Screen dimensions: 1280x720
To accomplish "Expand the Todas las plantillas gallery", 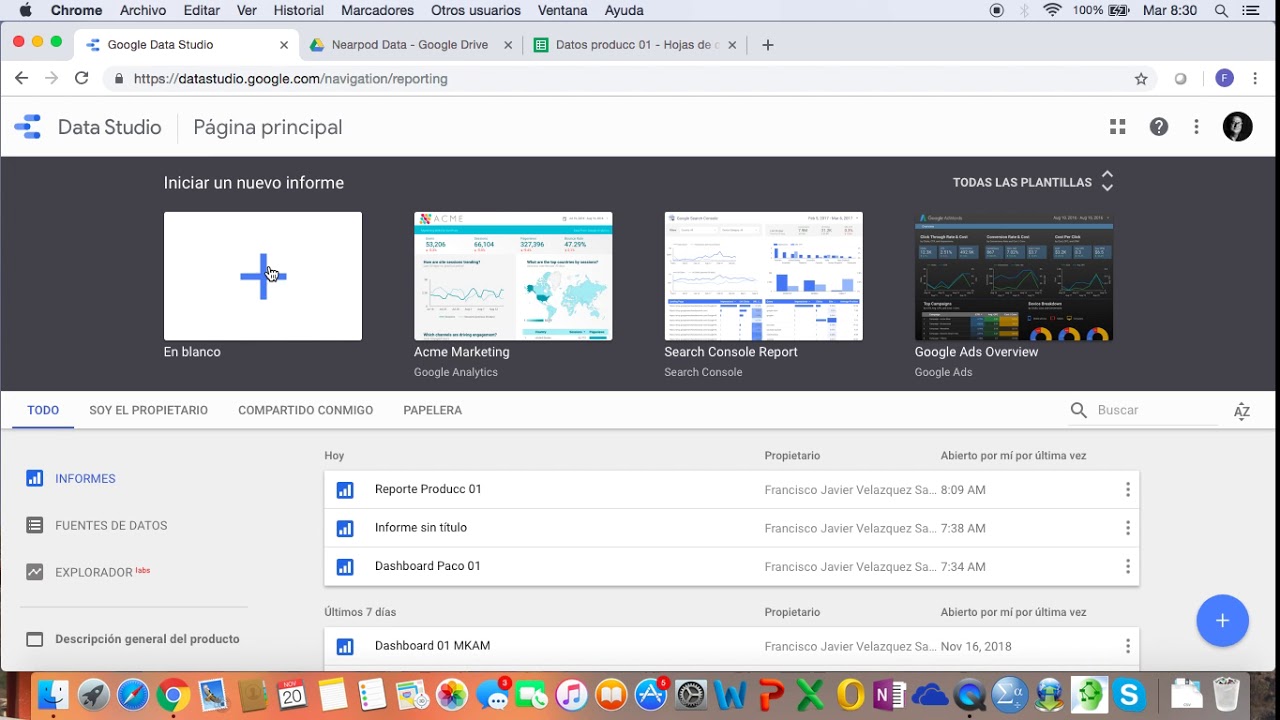I will tap(1033, 182).
